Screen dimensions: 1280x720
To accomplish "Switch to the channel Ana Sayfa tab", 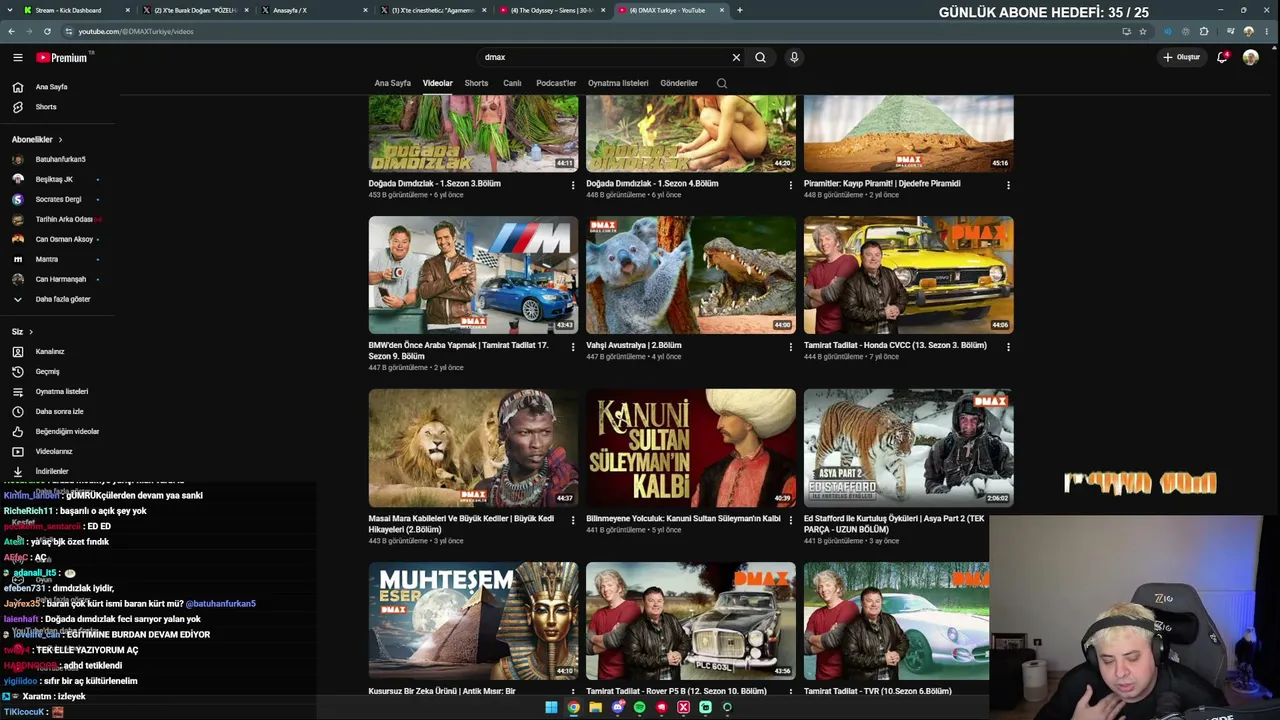I will pos(392,83).
